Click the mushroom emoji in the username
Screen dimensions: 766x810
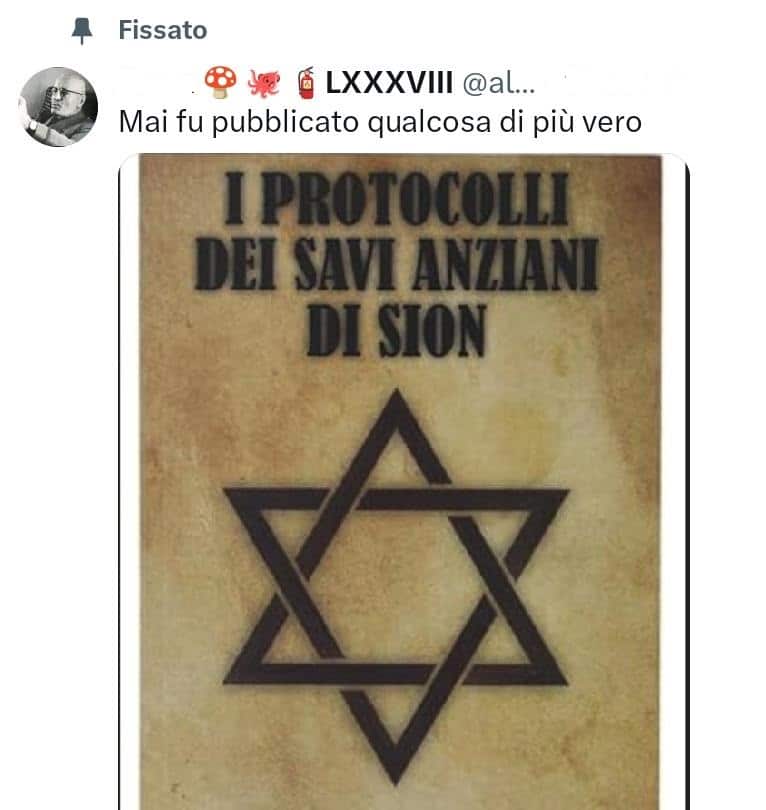(221, 82)
